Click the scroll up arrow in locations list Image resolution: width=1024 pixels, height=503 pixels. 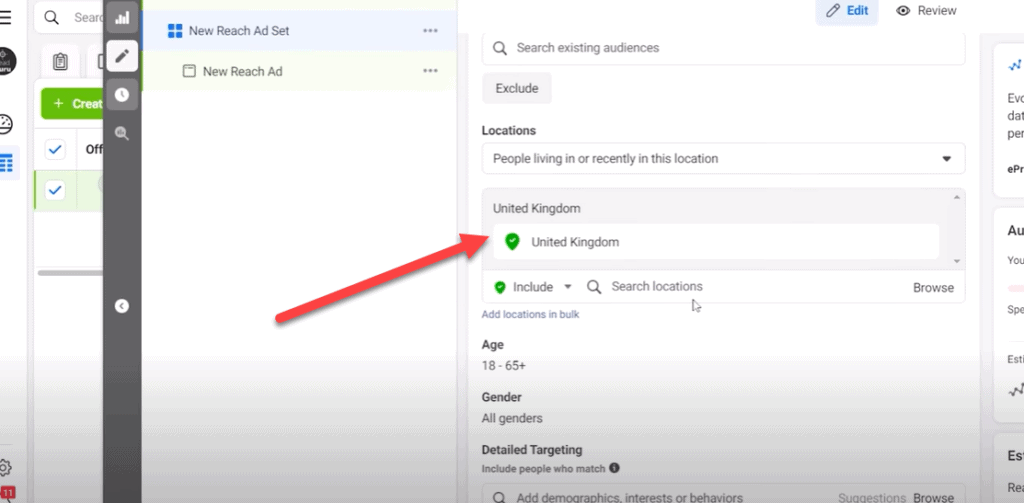click(957, 197)
